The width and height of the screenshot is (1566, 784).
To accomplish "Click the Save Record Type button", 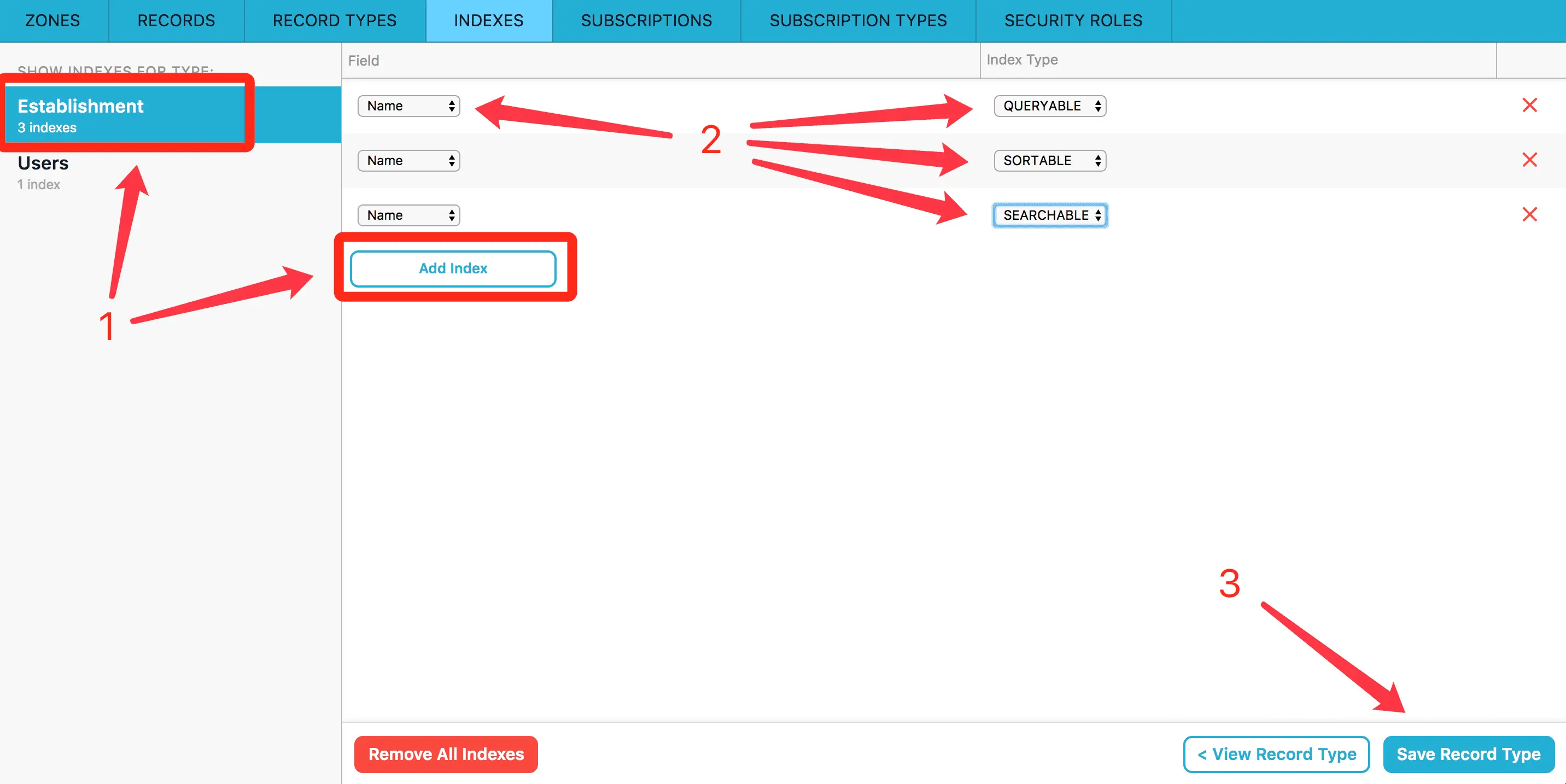I will click(x=1468, y=754).
